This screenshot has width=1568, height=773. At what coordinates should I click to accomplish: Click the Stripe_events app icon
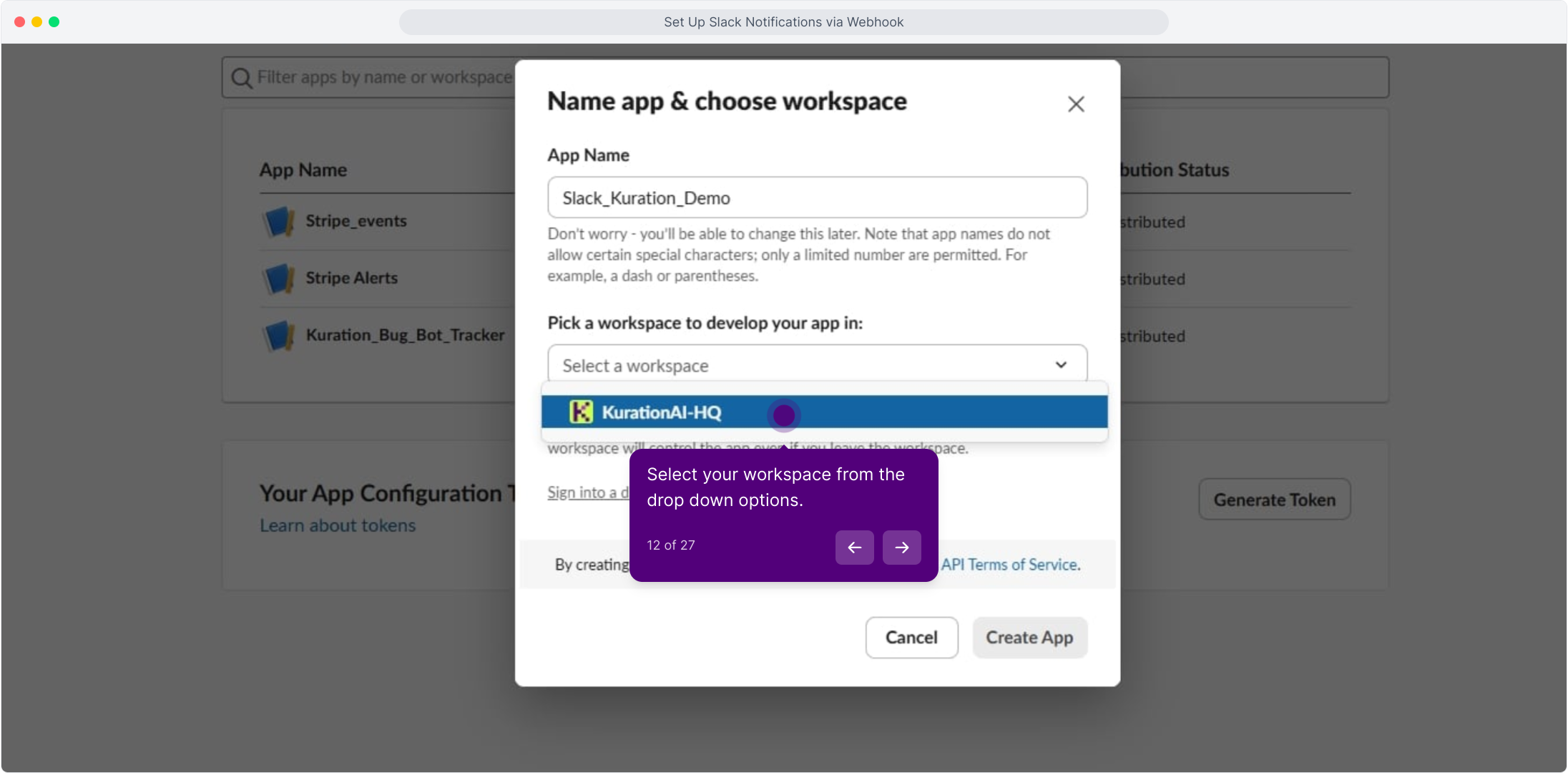pos(278,221)
